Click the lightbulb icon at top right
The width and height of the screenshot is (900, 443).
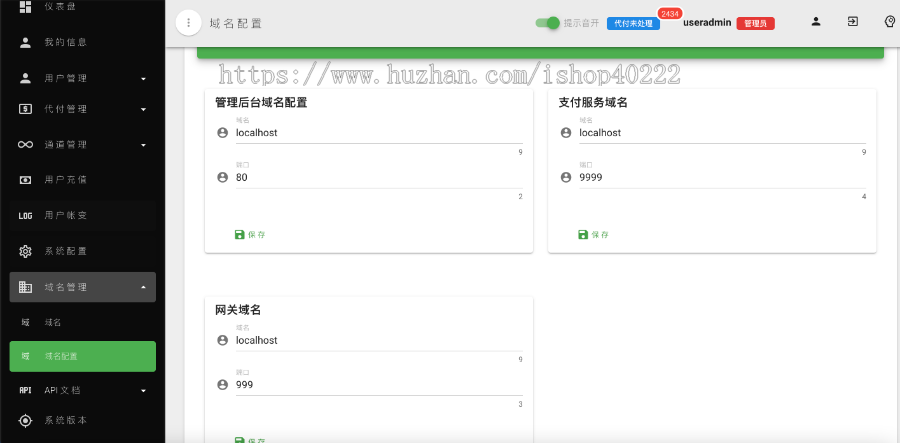pos(889,22)
